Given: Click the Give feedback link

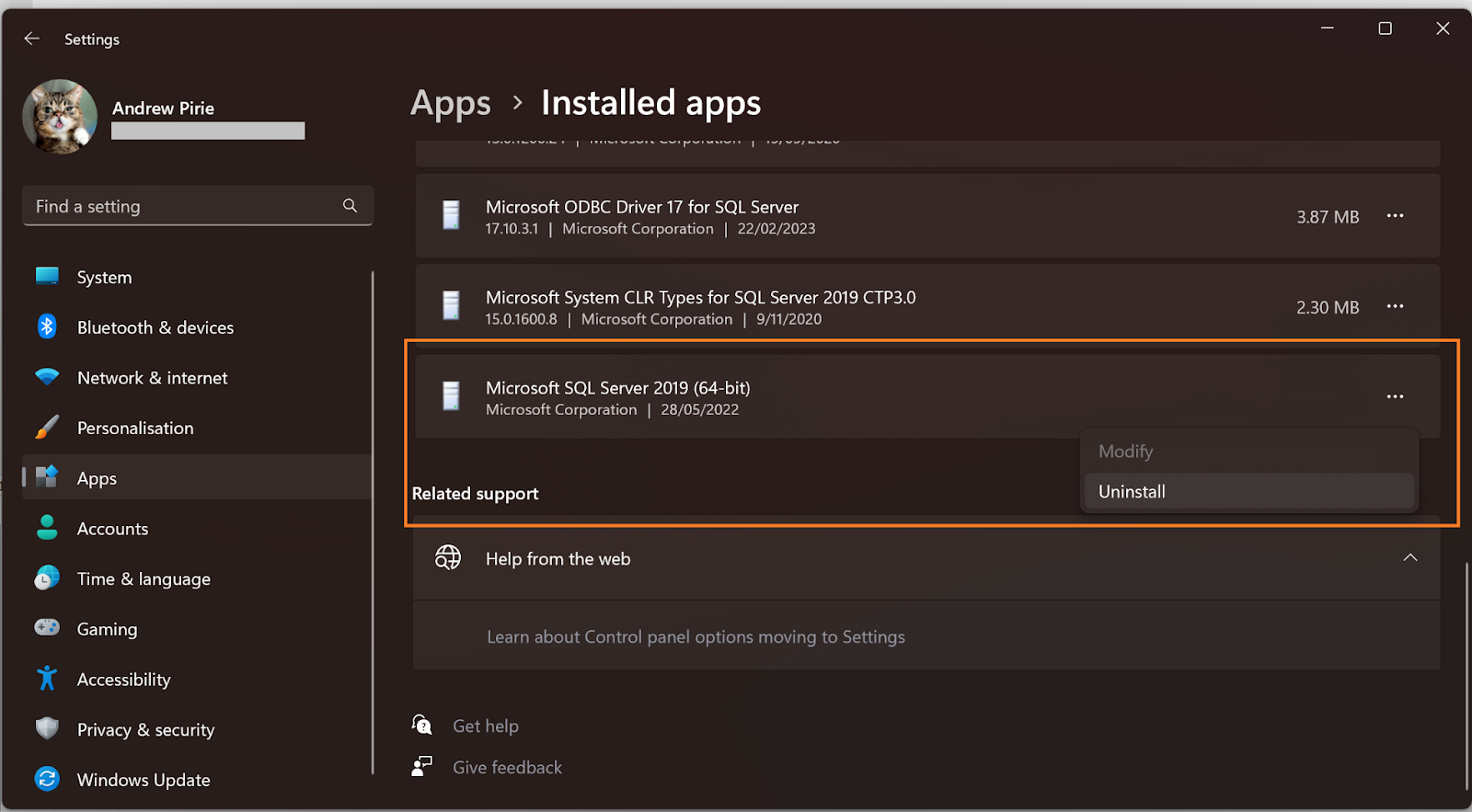Looking at the screenshot, I should click(507, 767).
